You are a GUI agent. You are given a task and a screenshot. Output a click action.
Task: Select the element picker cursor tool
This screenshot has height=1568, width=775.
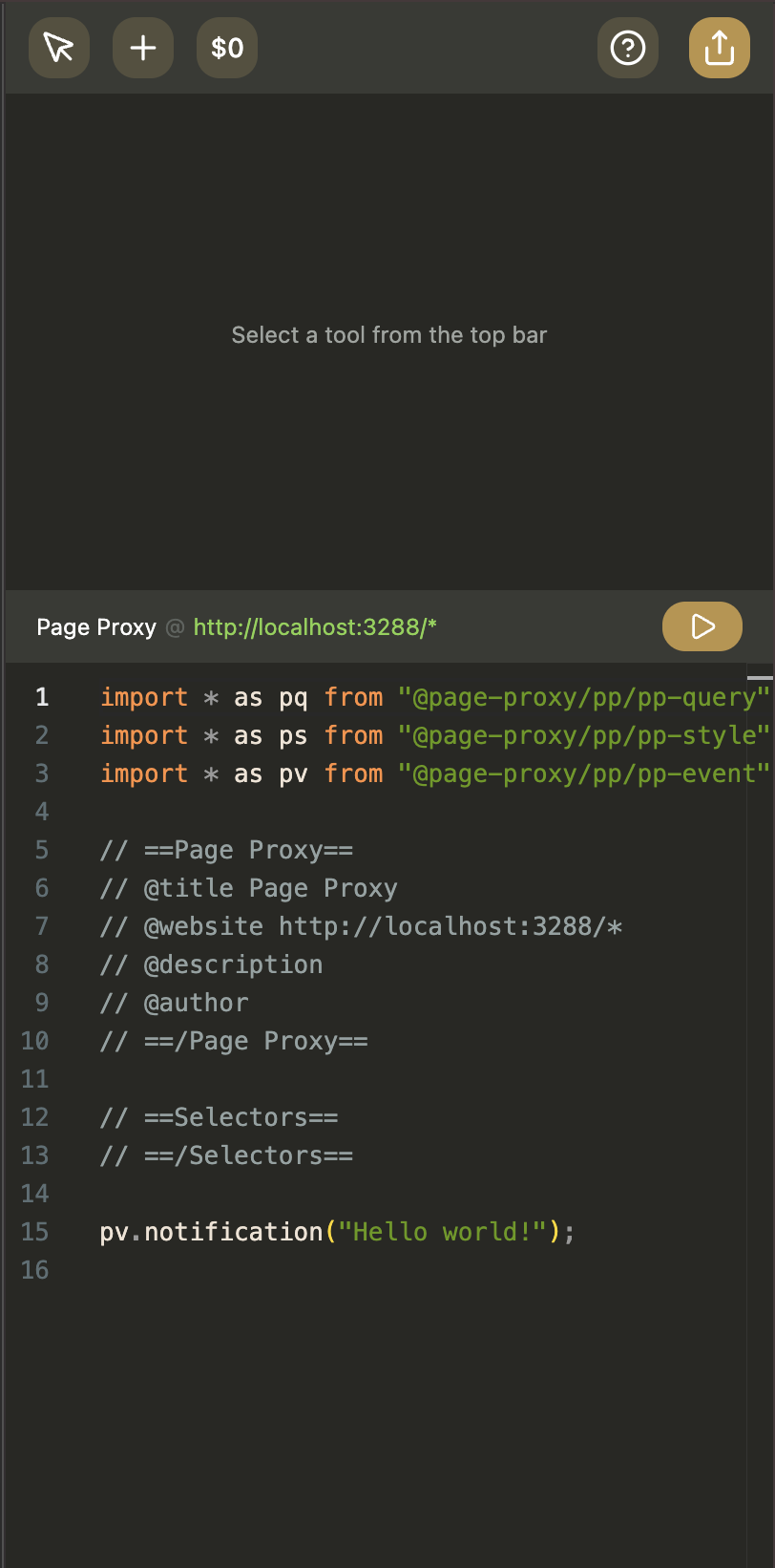(59, 48)
